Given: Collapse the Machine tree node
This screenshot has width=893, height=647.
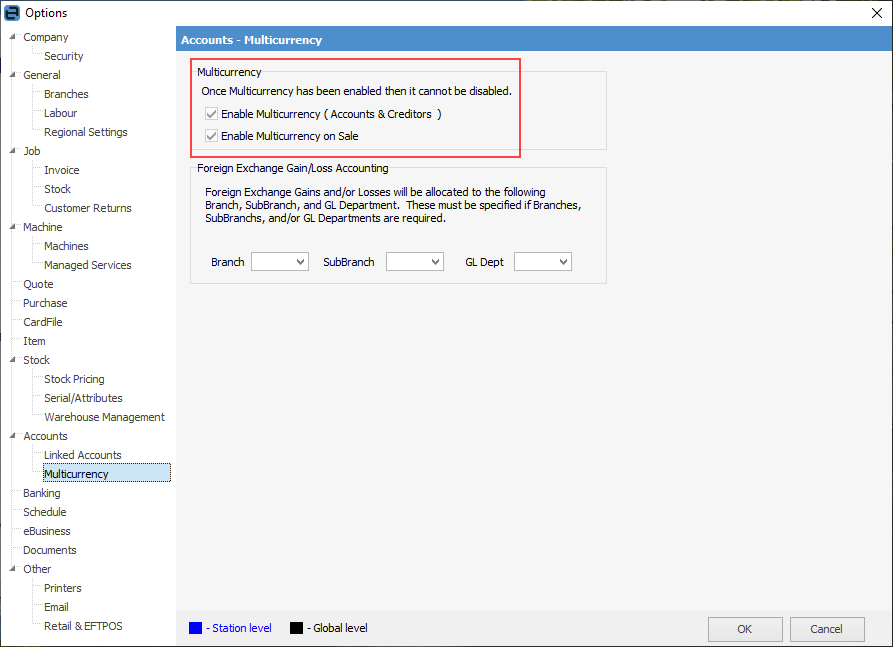Looking at the screenshot, I should 13,227.
